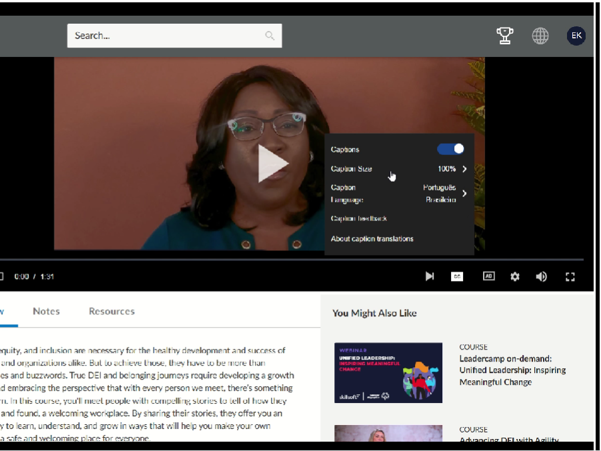Open video settings gear icon
The image size is (601, 451).
coord(515,276)
